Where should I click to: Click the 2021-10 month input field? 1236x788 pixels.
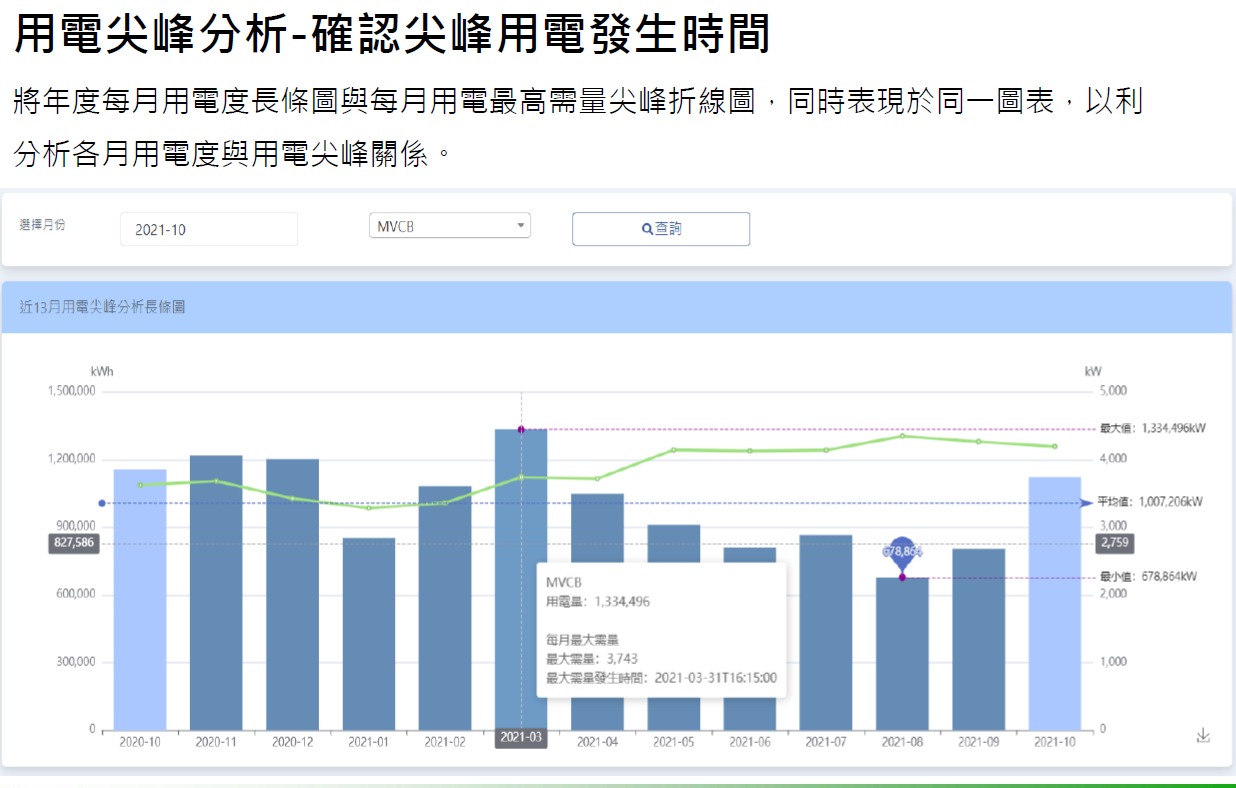click(x=207, y=229)
